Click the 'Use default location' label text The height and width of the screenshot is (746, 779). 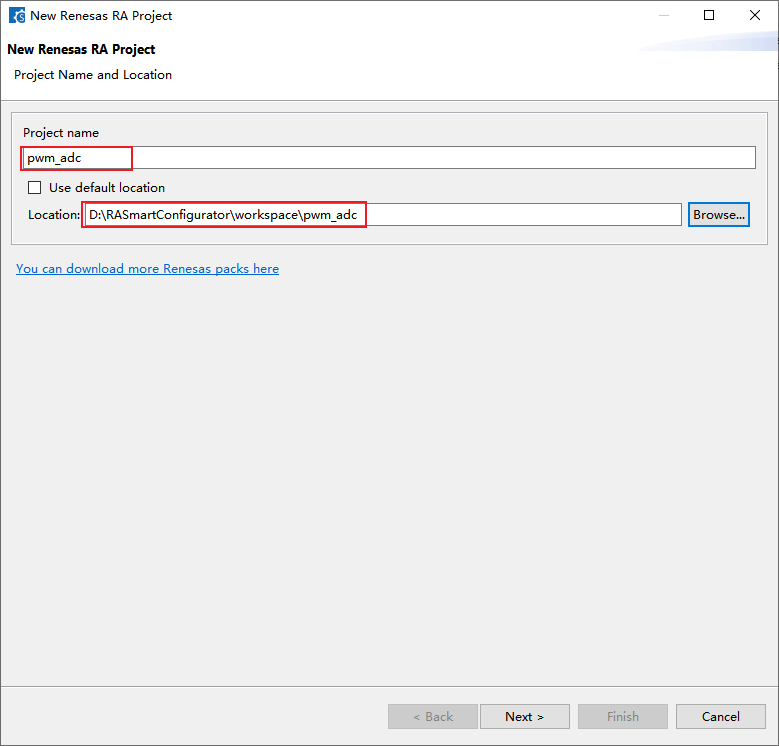click(107, 187)
